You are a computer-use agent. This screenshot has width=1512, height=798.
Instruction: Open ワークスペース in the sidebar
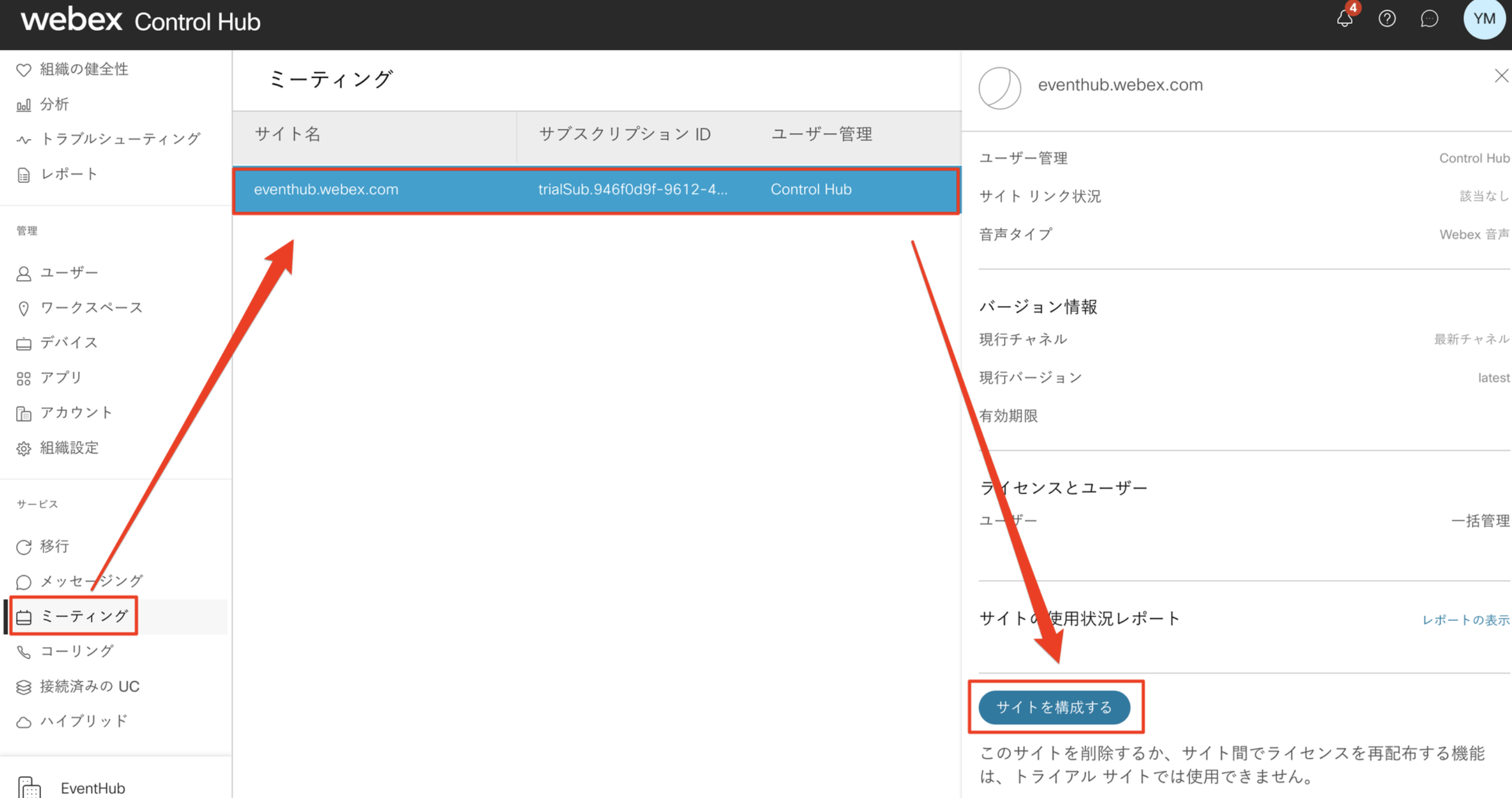tap(91, 308)
